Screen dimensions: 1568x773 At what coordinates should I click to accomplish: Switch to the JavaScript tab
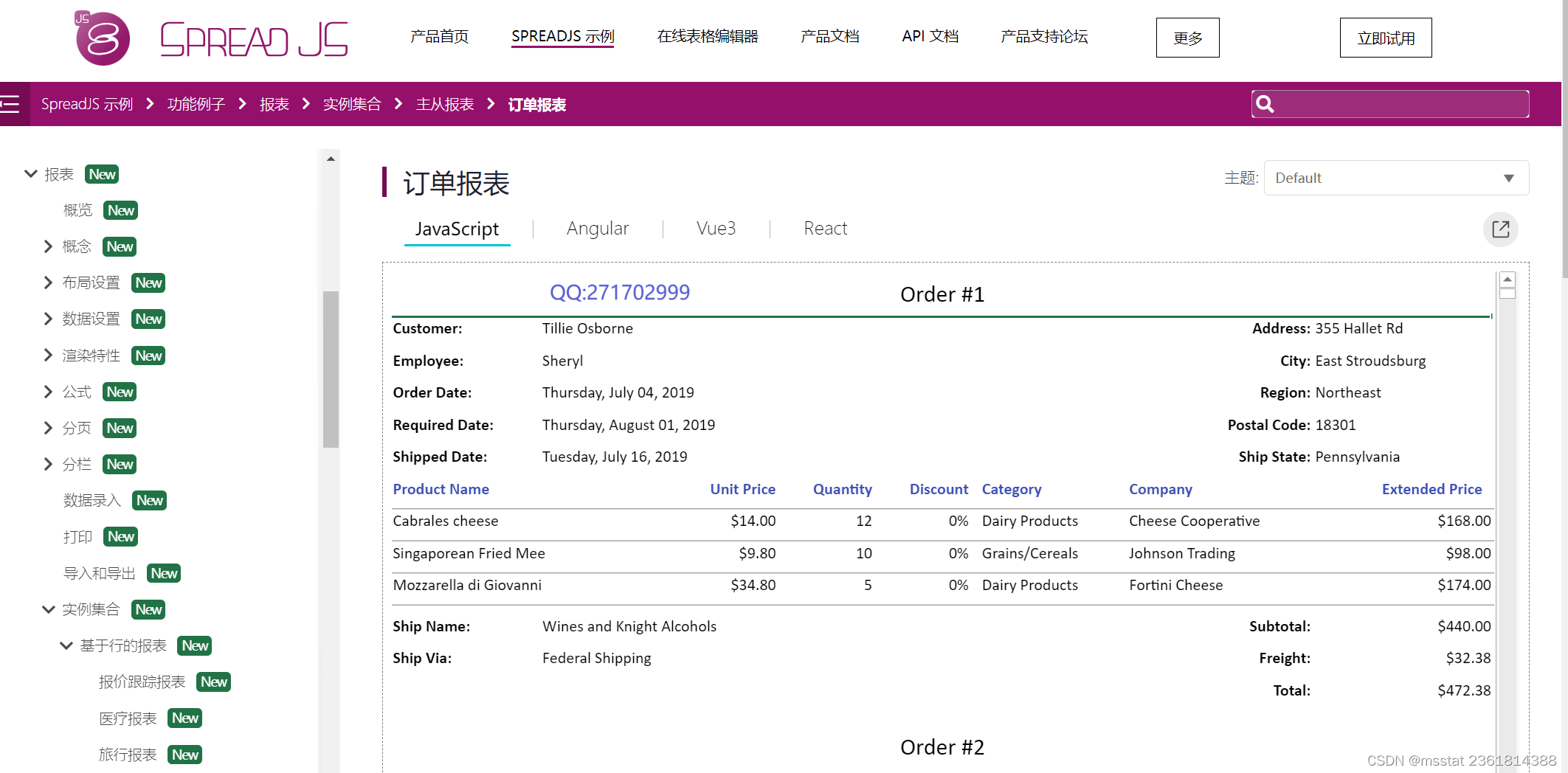pos(457,229)
